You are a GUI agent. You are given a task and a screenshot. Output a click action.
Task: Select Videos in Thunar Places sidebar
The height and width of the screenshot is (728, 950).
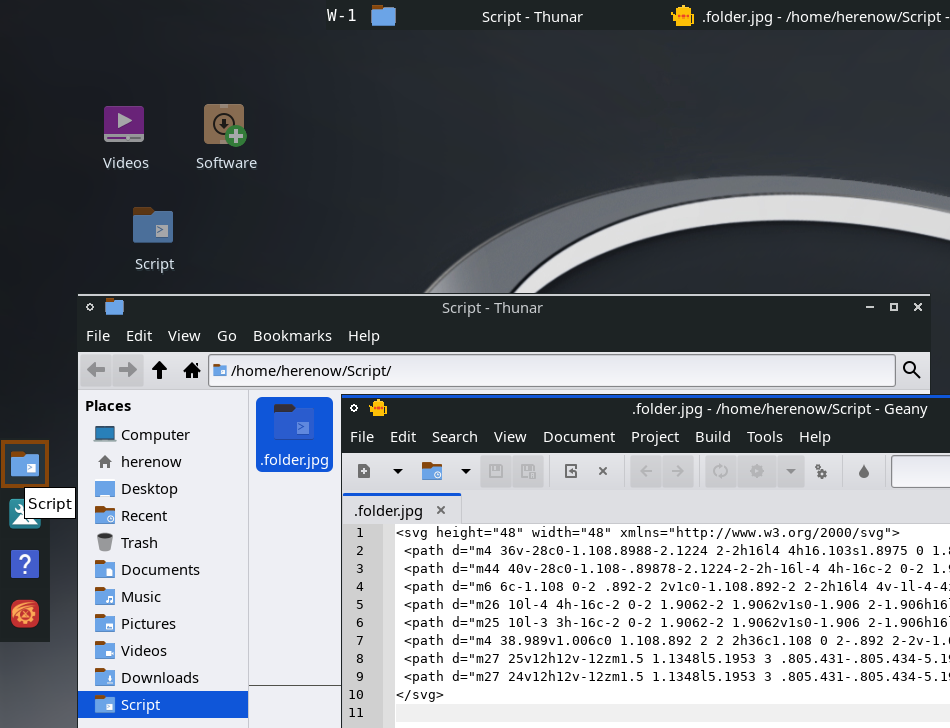163,650
